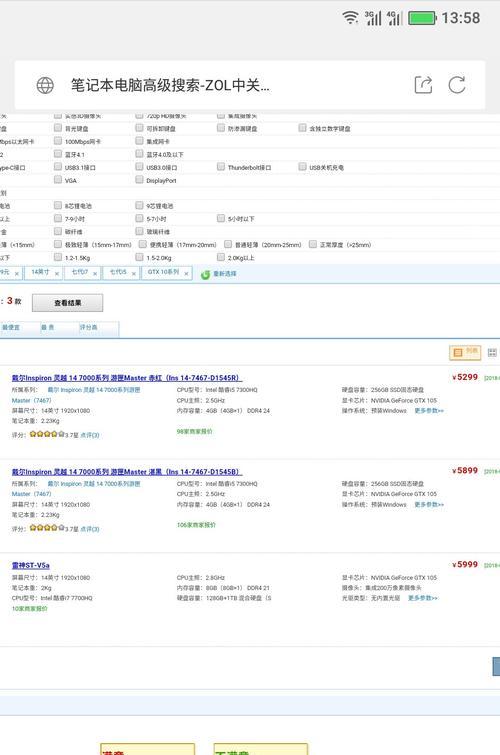Sort results by 最便宜 tab

pyautogui.click(x=11, y=327)
